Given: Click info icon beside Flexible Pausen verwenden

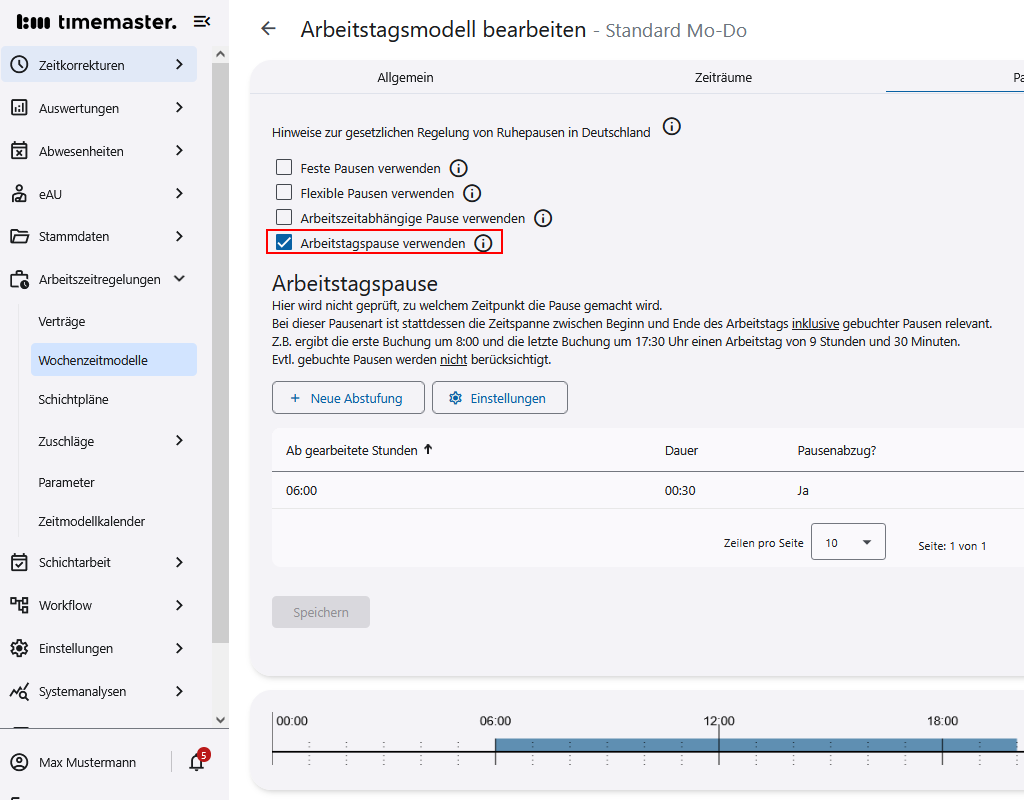Looking at the screenshot, I should 472,193.
